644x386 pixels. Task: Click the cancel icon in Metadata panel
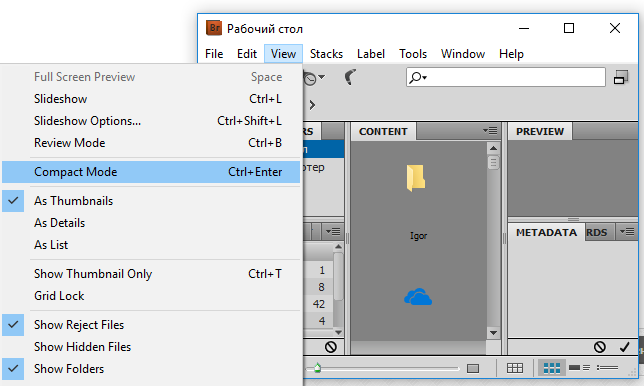tap(600, 347)
